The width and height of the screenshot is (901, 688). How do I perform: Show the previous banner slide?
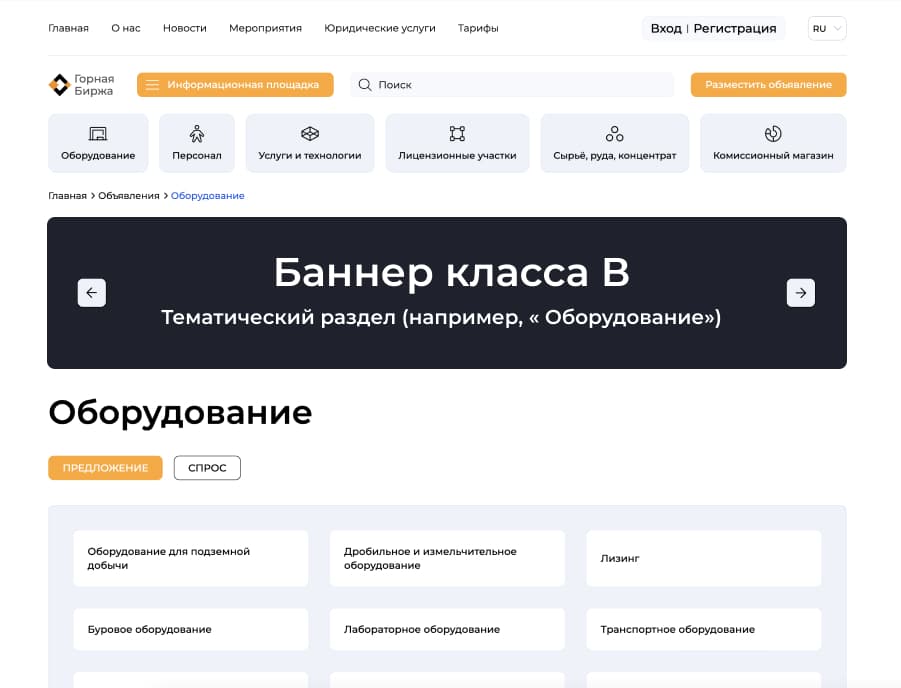(x=92, y=293)
